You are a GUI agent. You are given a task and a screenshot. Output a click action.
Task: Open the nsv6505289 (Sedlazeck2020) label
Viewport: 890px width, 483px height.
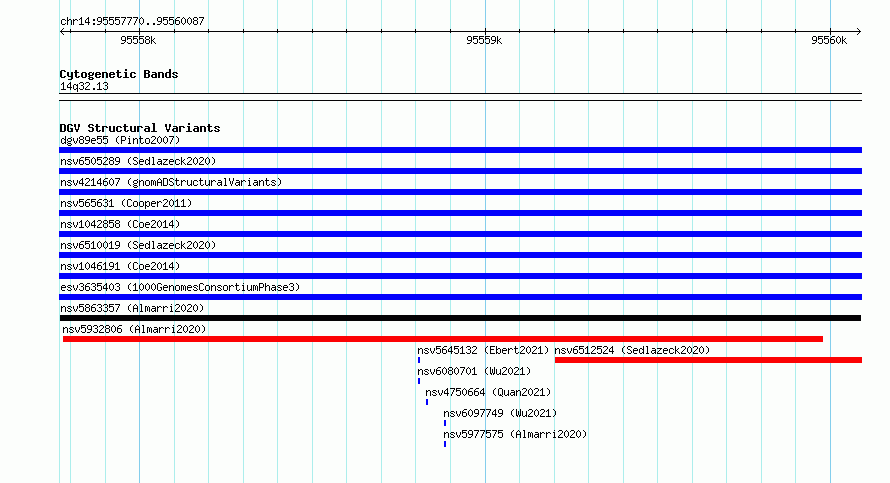138,161
